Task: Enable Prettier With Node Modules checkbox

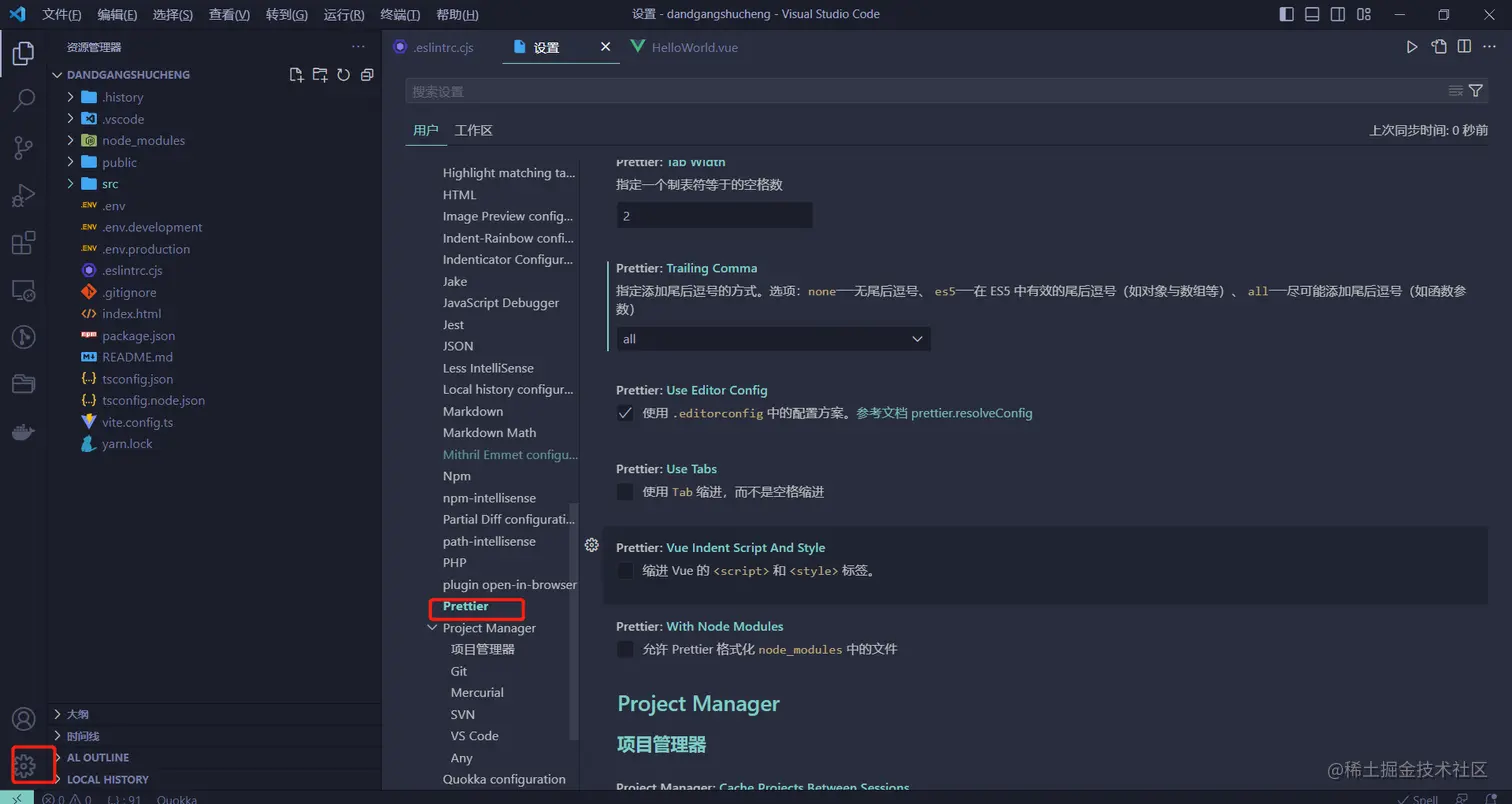Action: (x=625, y=649)
